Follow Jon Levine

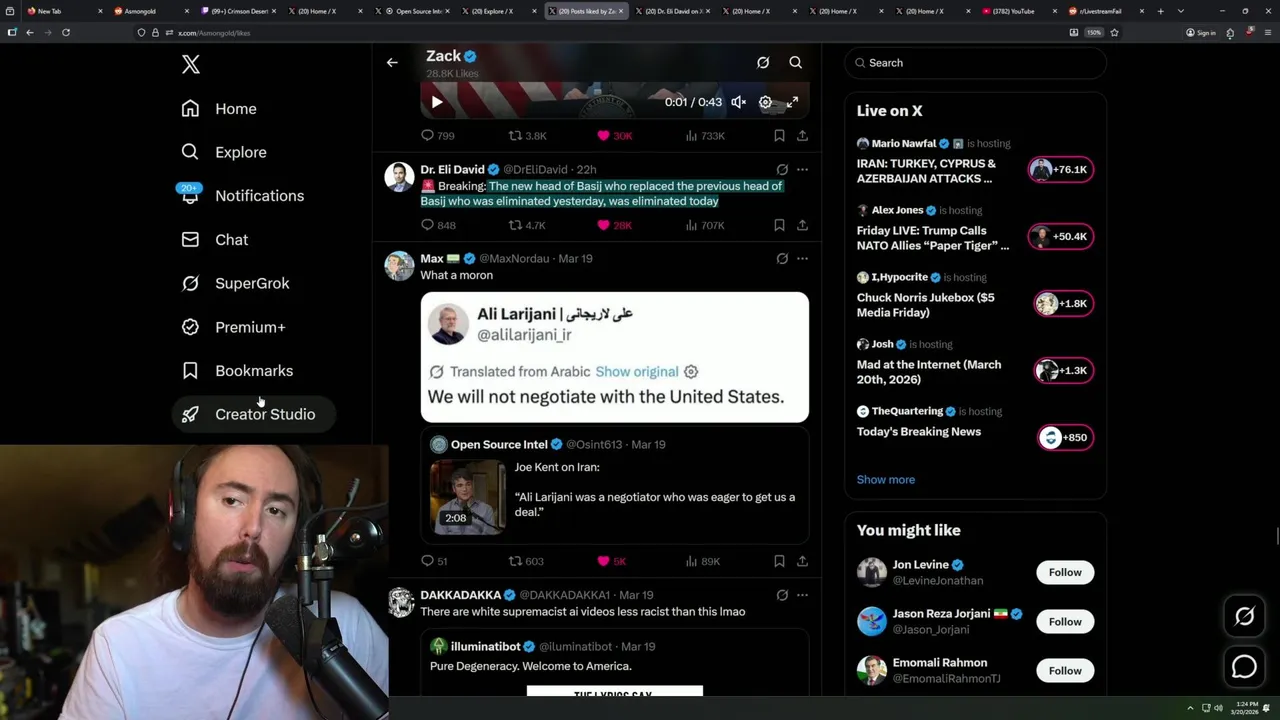click(x=1065, y=573)
